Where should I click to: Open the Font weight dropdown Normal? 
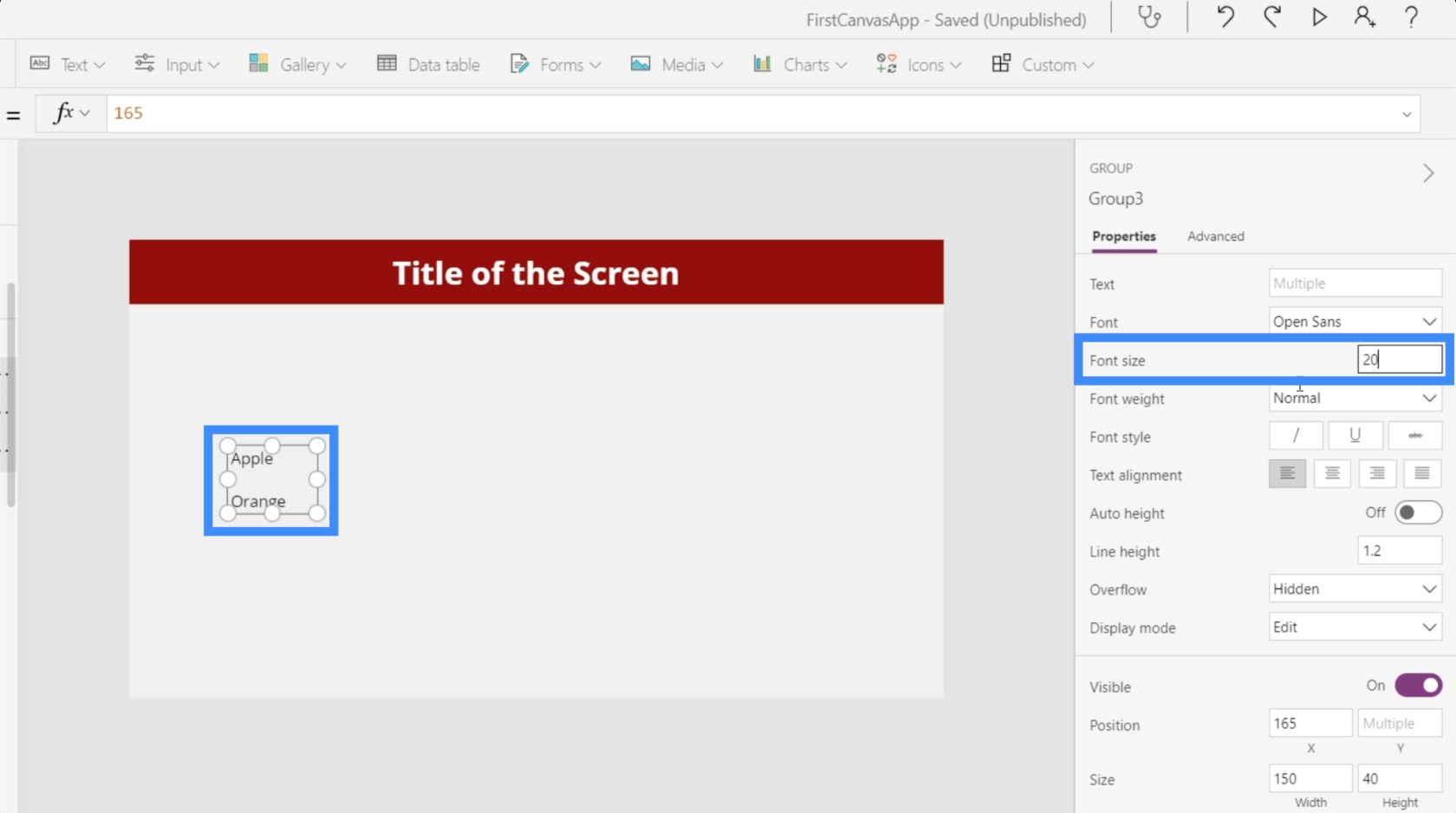pyautogui.click(x=1355, y=398)
